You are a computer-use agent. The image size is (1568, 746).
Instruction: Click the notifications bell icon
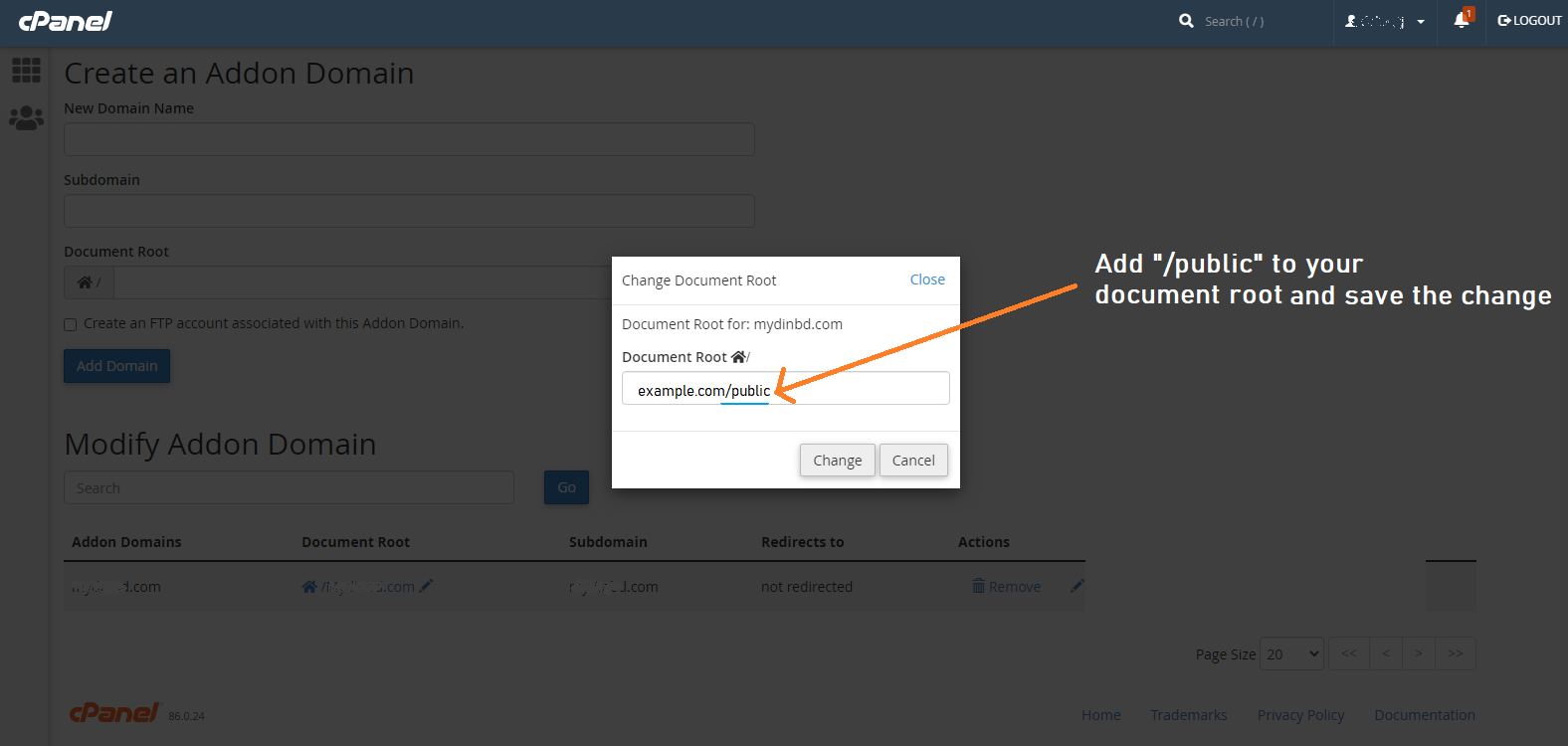(x=1461, y=21)
